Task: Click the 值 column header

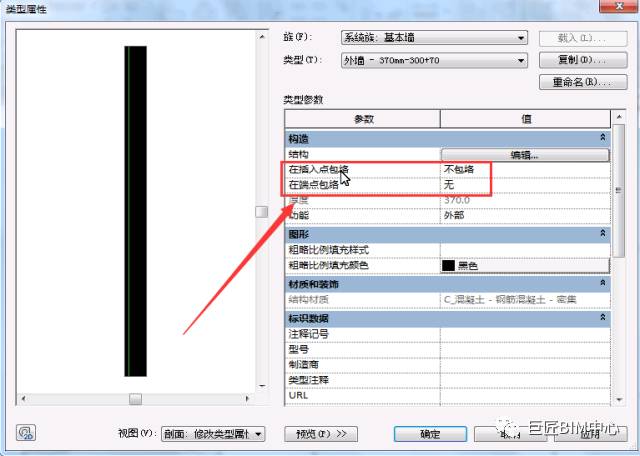Action: (526, 119)
